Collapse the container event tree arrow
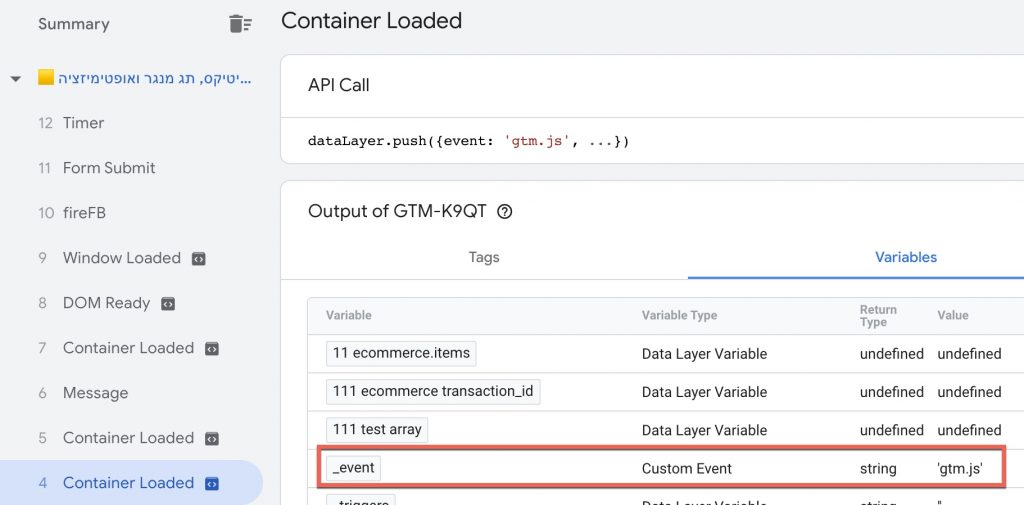1024x505 pixels. [x=16, y=79]
